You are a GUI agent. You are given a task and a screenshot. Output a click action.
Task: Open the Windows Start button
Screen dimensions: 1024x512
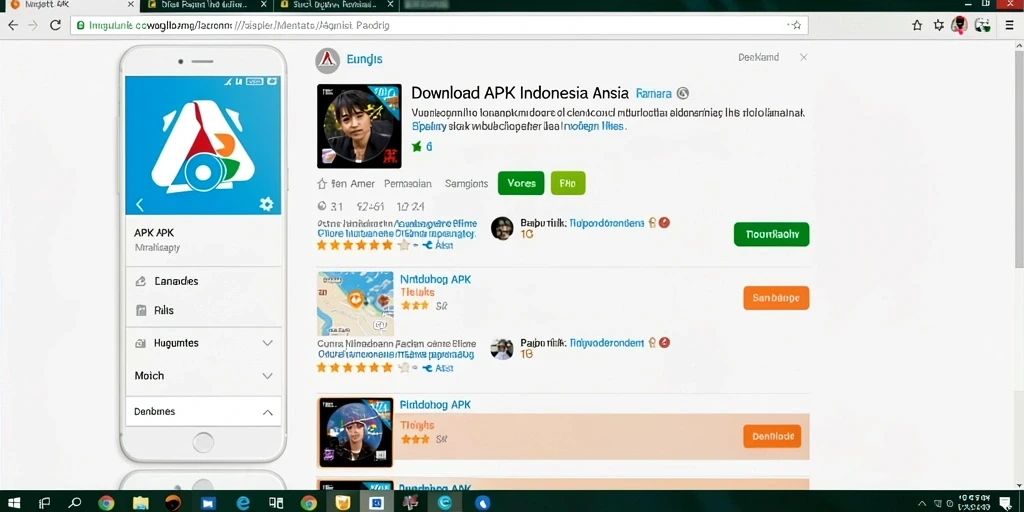[14, 503]
